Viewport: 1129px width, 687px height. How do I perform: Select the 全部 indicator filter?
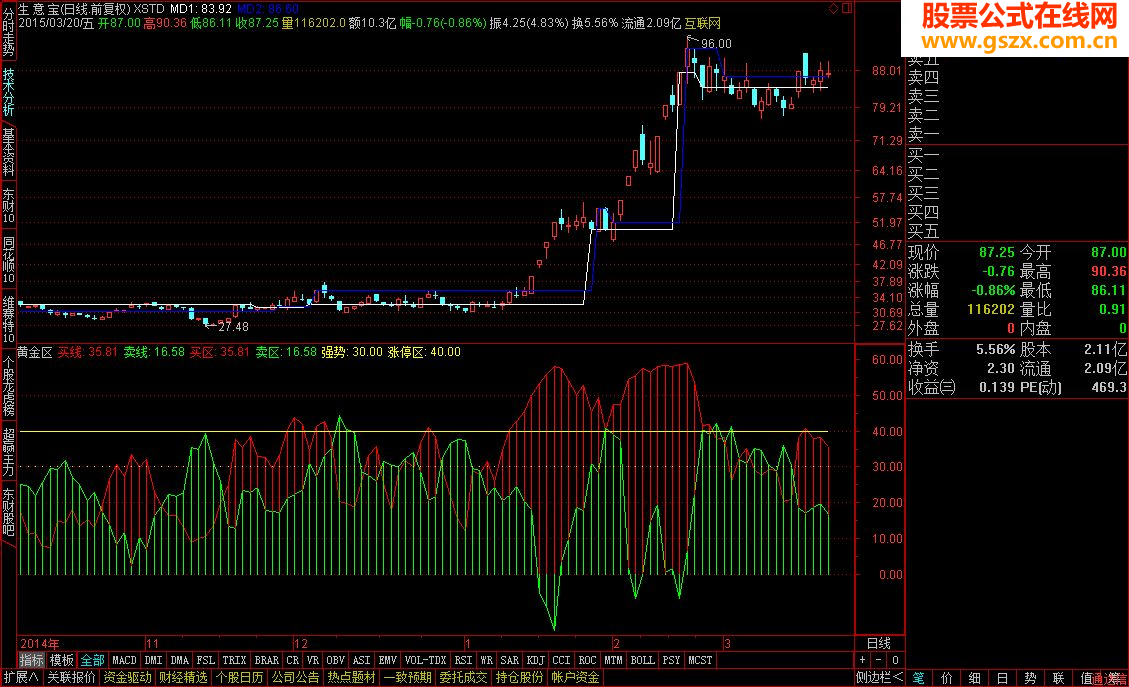pyautogui.click(x=92, y=660)
